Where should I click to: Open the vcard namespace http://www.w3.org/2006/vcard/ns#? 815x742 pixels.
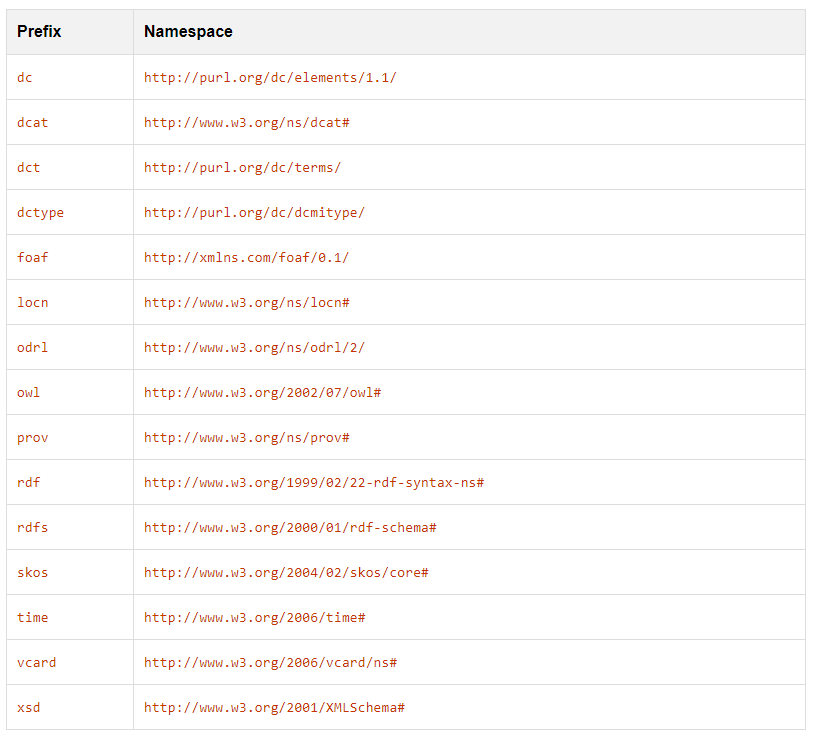(x=271, y=662)
